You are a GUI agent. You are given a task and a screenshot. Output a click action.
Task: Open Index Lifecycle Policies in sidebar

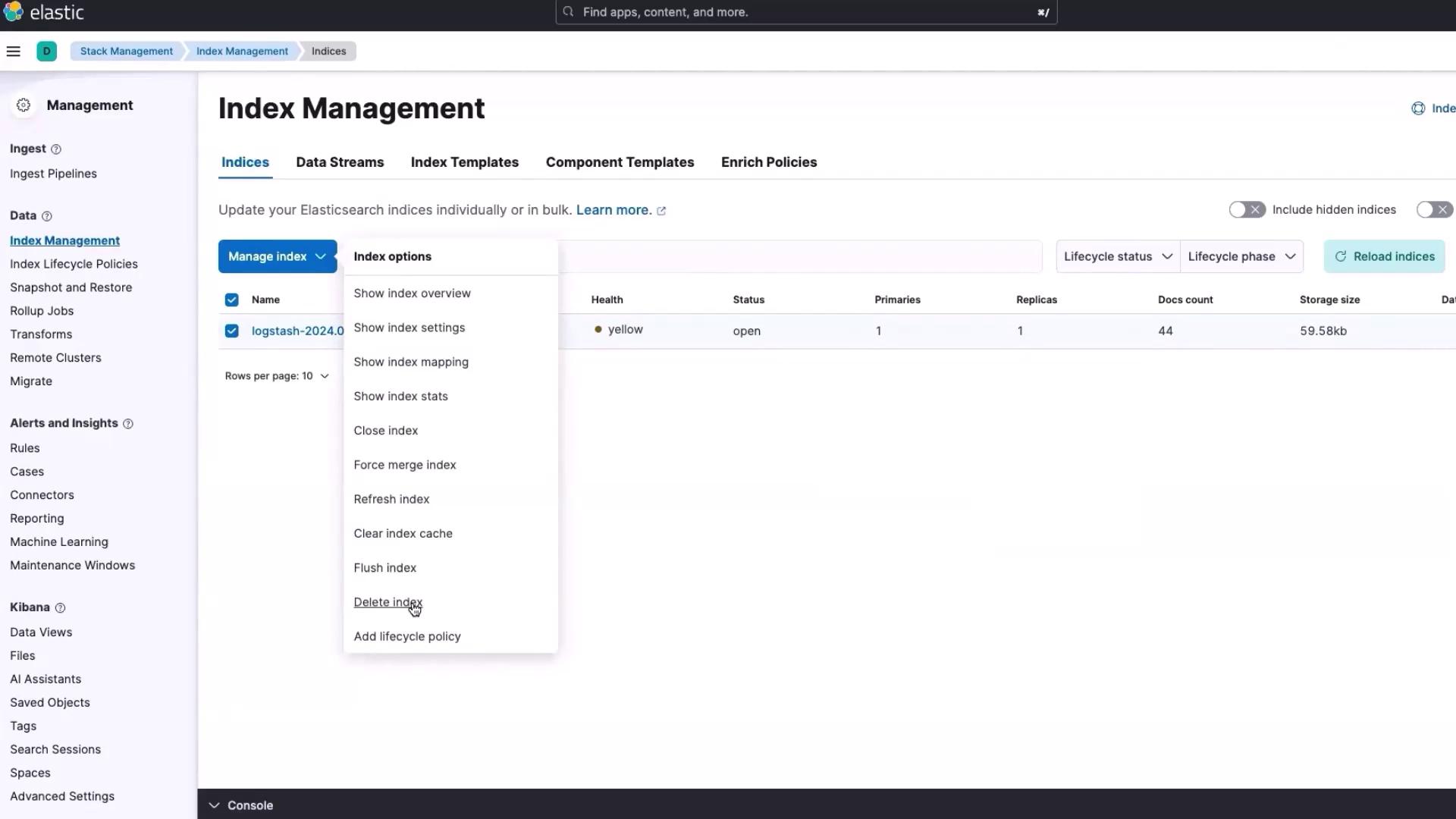pyautogui.click(x=74, y=264)
